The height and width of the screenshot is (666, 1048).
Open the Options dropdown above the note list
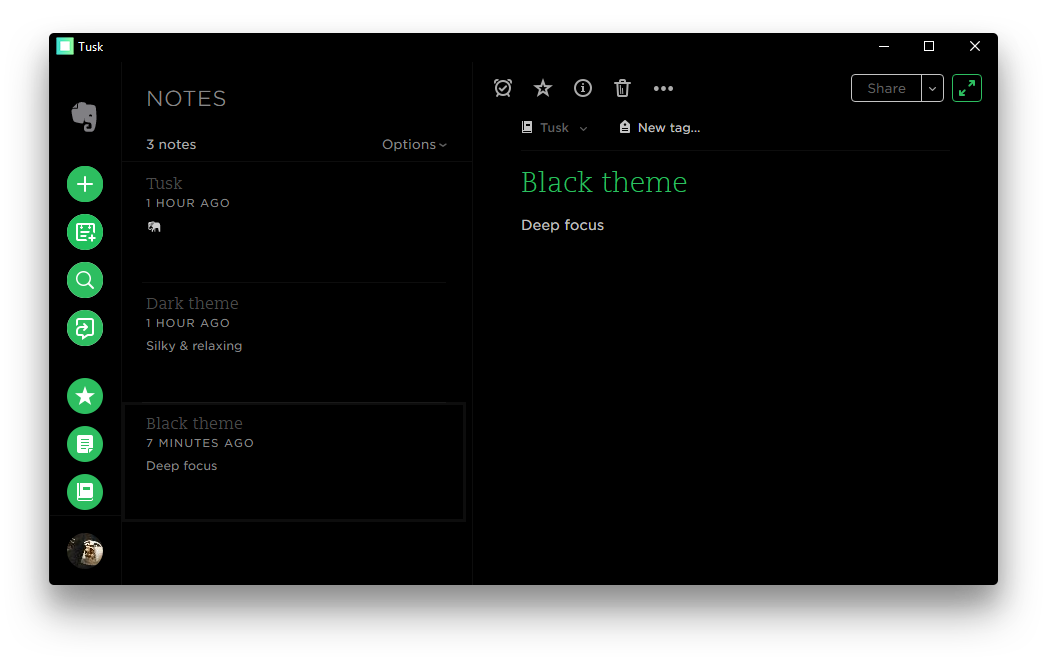pyautogui.click(x=413, y=144)
